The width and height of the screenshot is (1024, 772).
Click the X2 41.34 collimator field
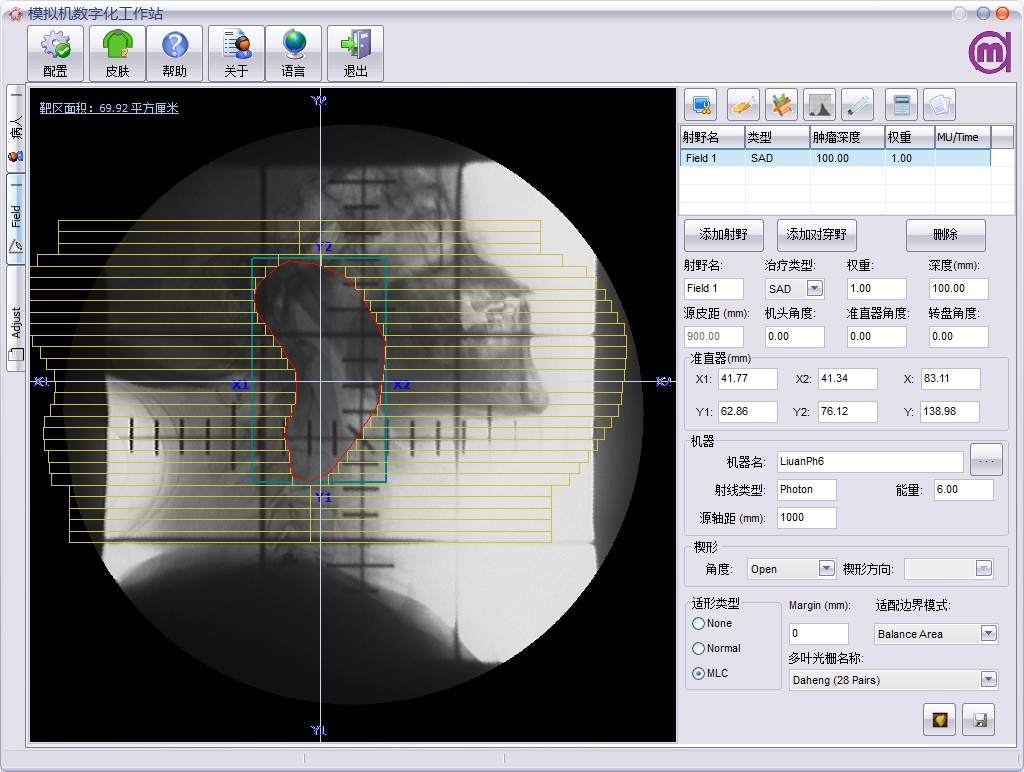pos(848,379)
